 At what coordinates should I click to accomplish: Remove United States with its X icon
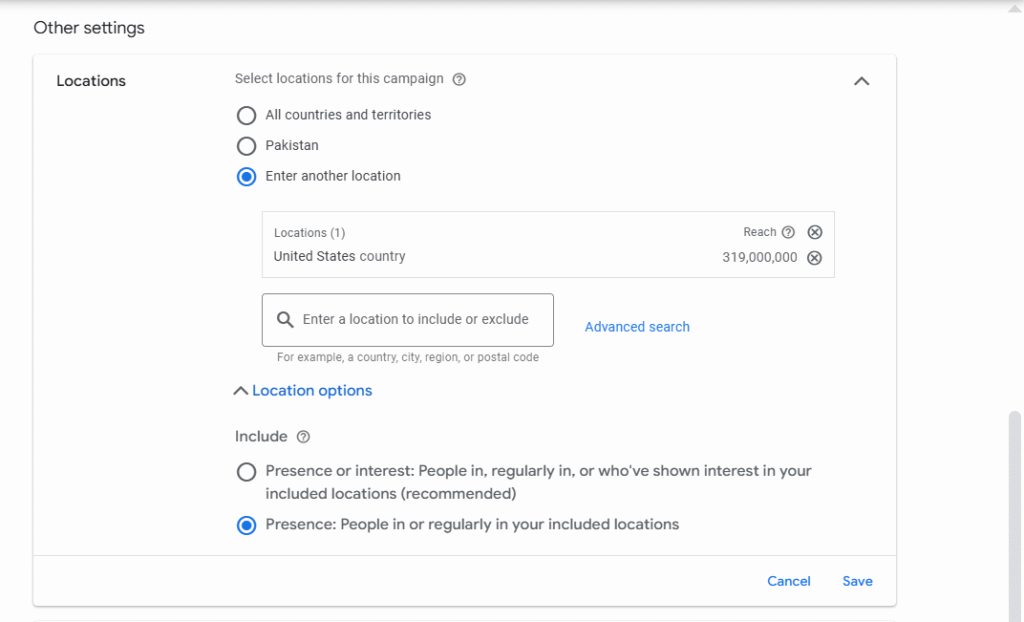pyautogui.click(x=815, y=258)
